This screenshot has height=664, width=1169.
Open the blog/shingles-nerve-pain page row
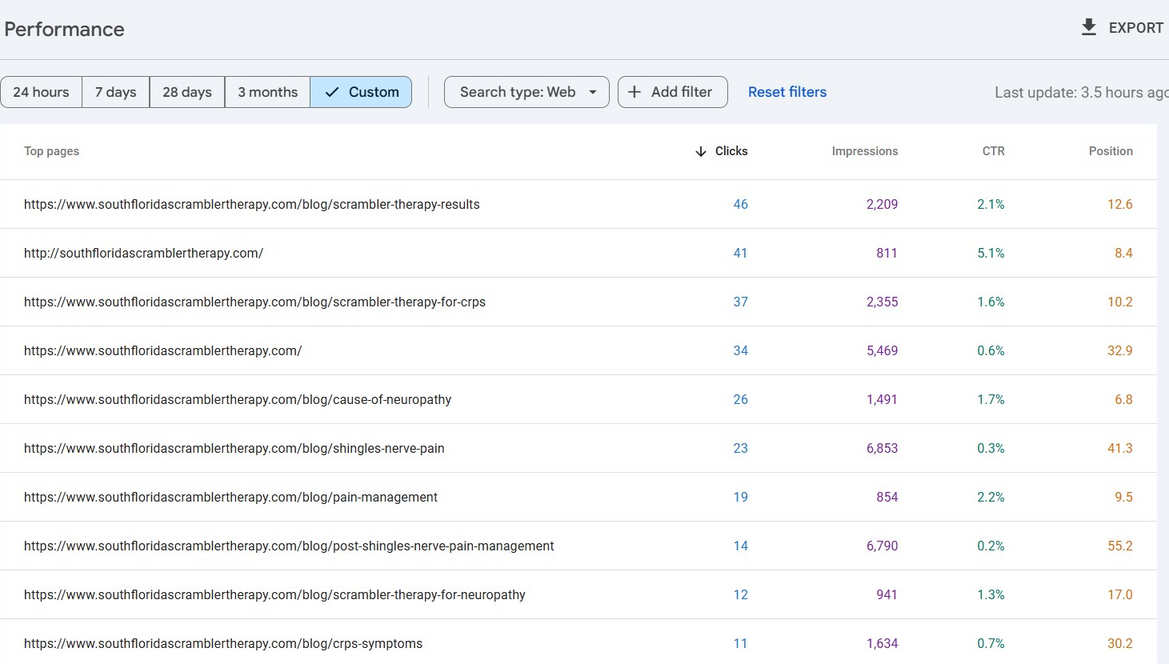[579, 448]
